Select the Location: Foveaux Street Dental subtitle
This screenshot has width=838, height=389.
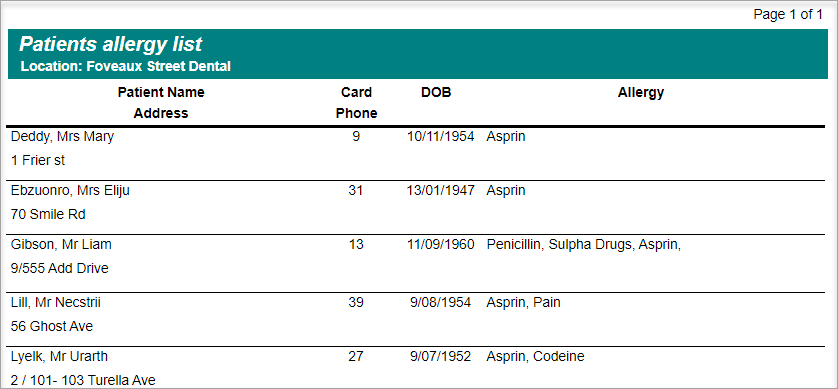tap(126, 67)
